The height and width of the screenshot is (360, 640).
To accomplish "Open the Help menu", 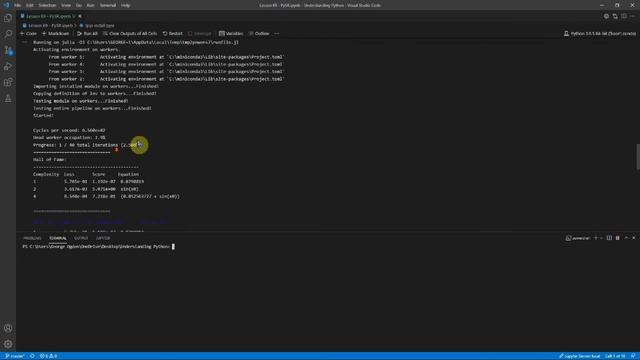I will click(x=126, y=5).
